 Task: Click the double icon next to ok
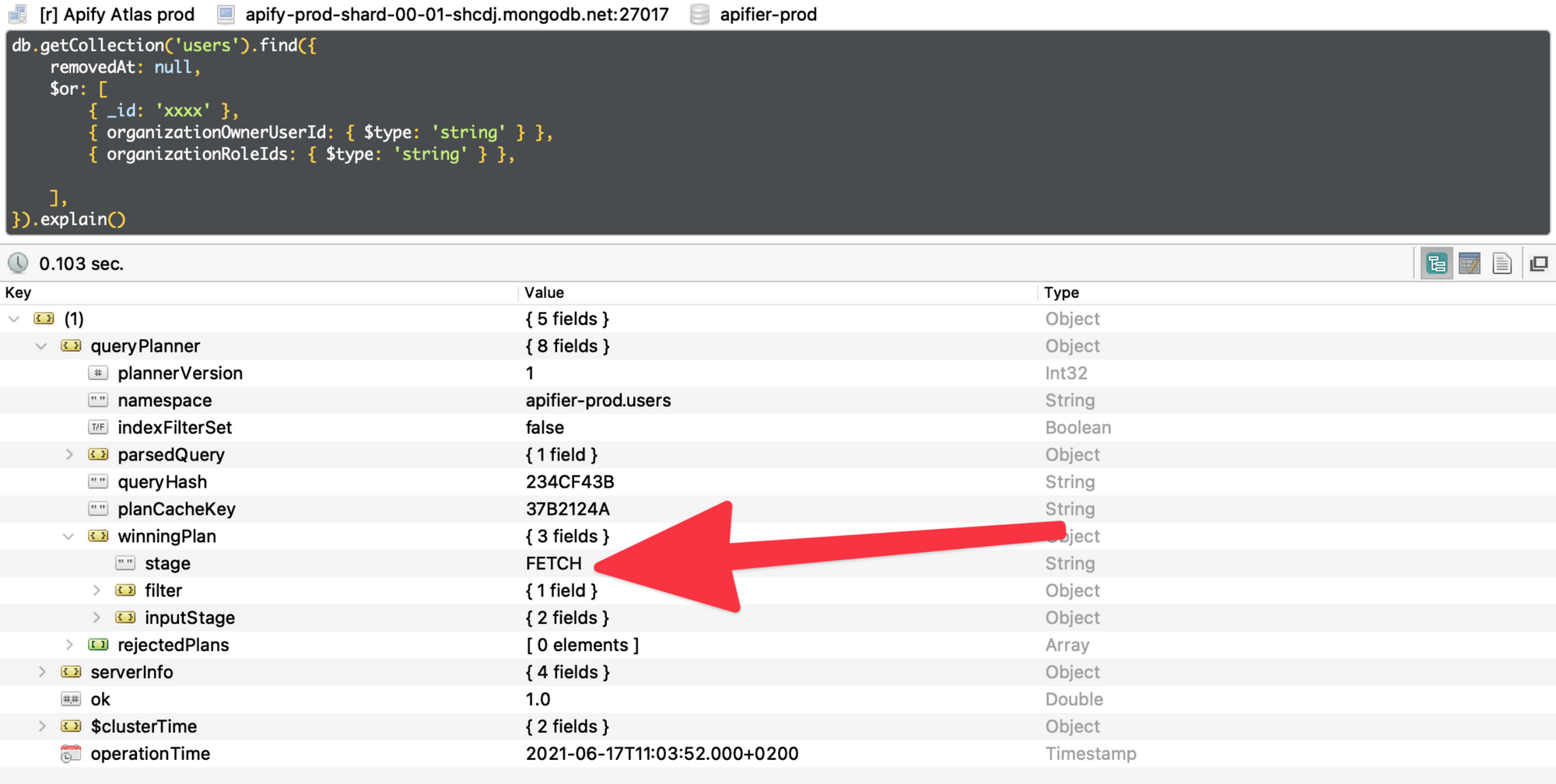(x=72, y=699)
